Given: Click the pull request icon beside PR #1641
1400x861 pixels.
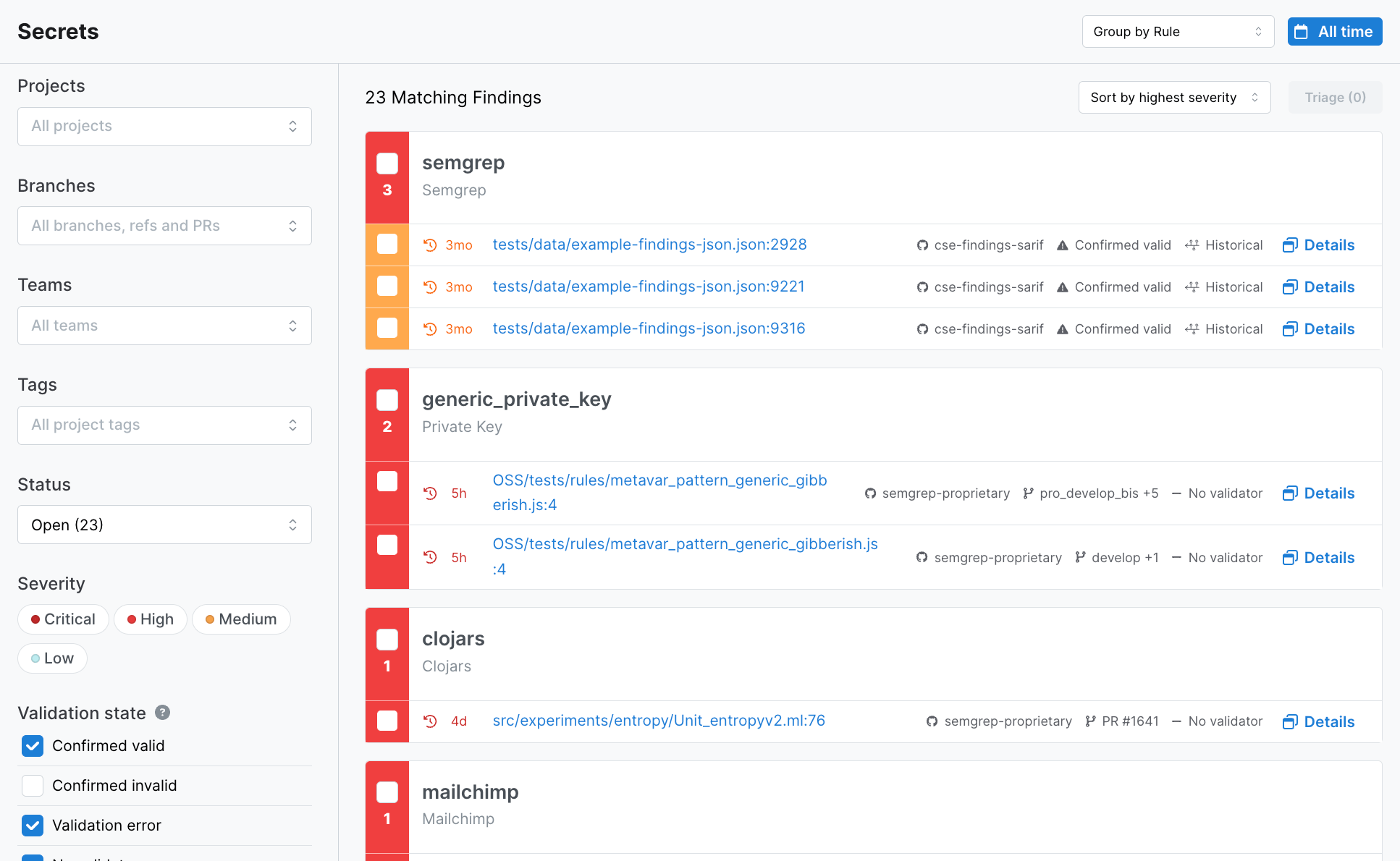Looking at the screenshot, I should click(1090, 721).
